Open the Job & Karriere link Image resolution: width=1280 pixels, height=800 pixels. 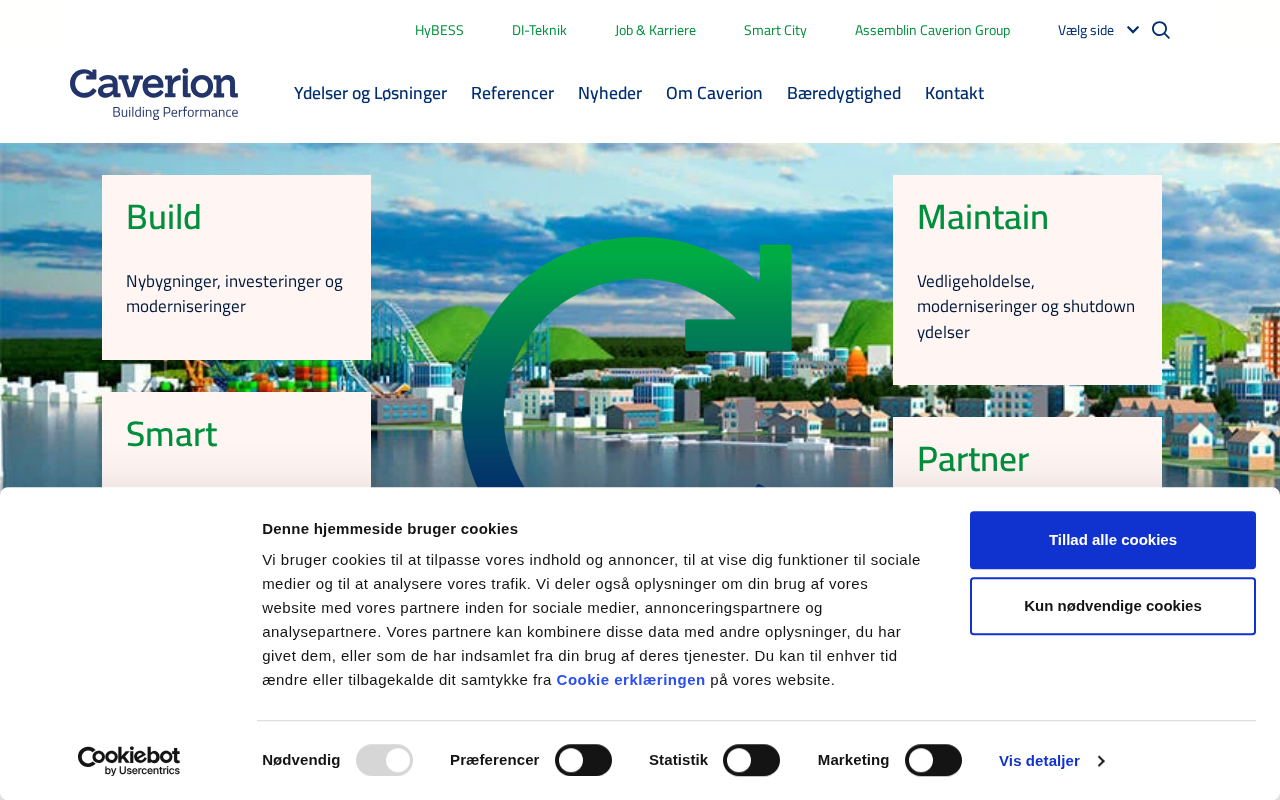tap(655, 30)
